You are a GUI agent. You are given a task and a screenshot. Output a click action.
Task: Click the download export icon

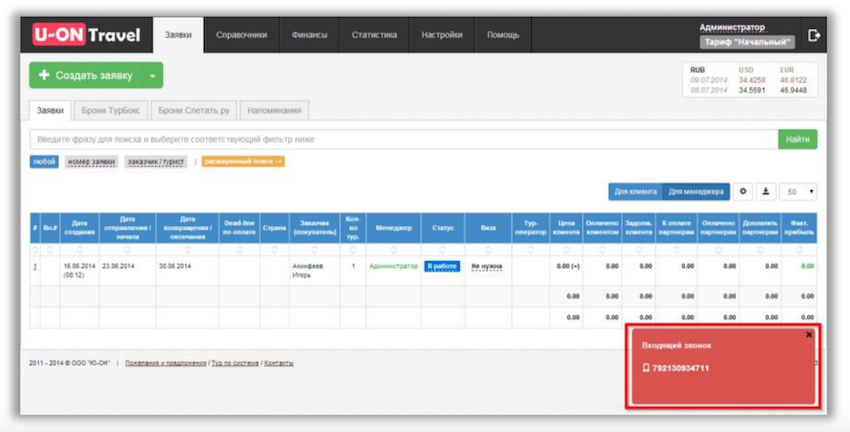coord(766,191)
